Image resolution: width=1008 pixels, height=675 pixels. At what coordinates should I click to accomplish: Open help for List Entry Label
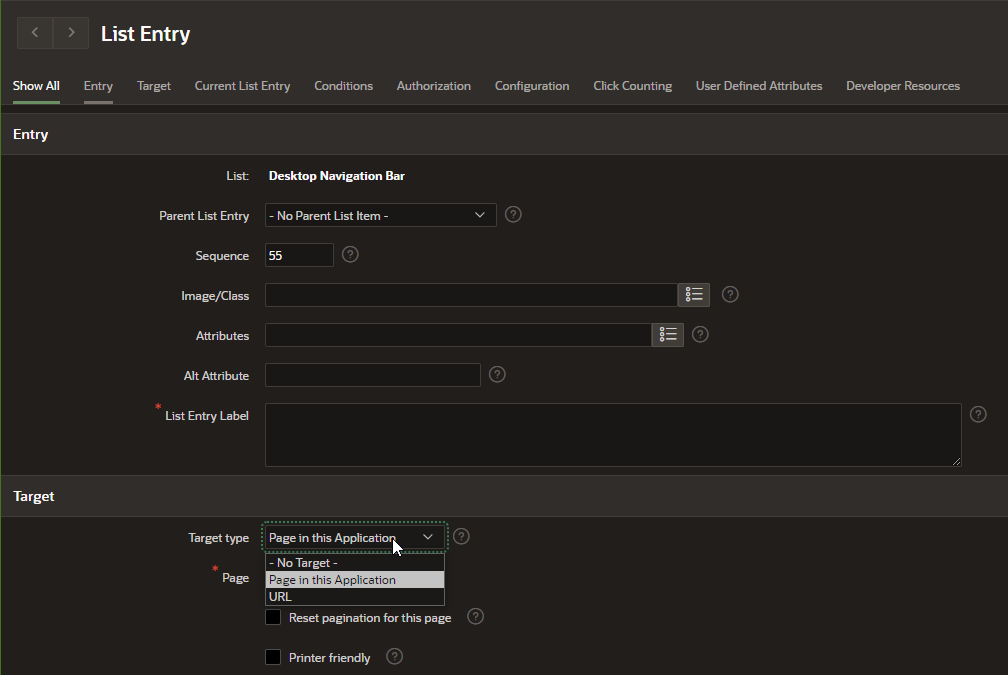(x=978, y=414)
